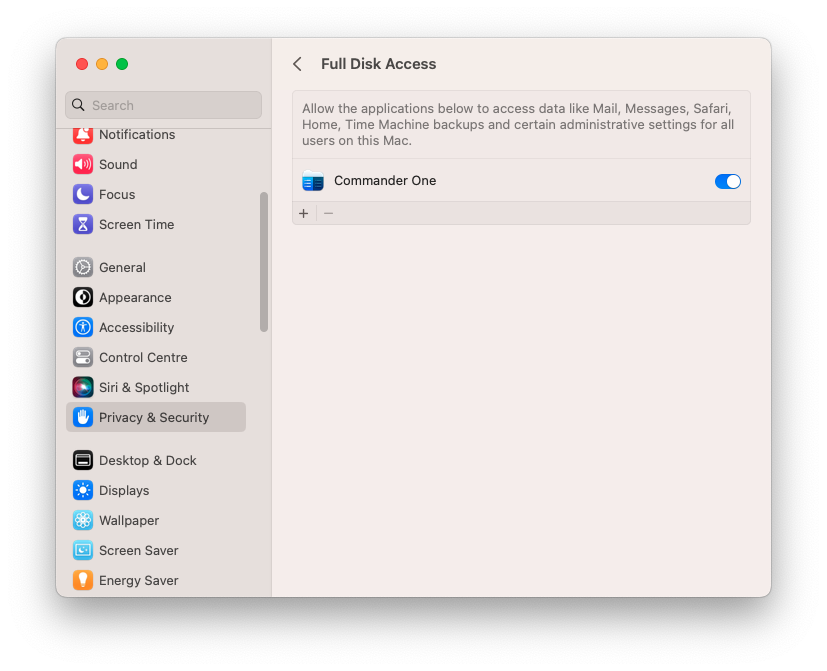This screenshot has height=671, width=827.
Task: Select the Energy Saver icon
Action: [x=83, y=580]
